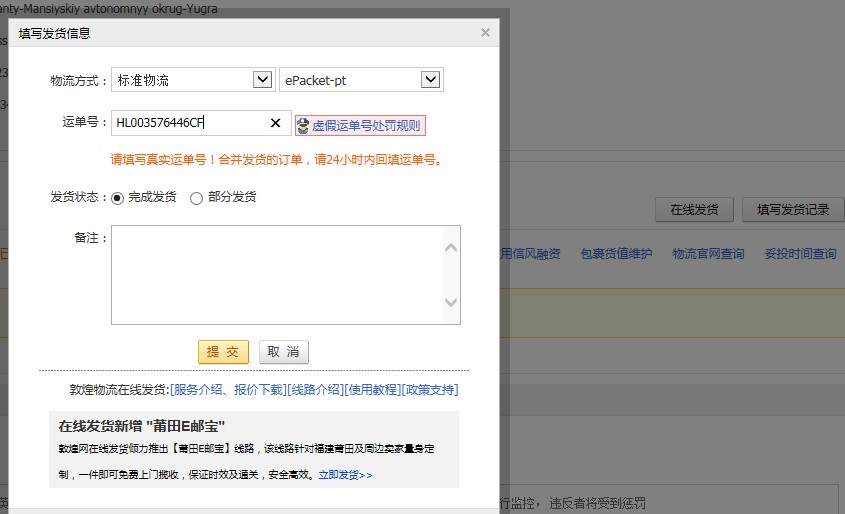
Task: Click the 取消 cancel button
Action: click(x=284, y=352)
